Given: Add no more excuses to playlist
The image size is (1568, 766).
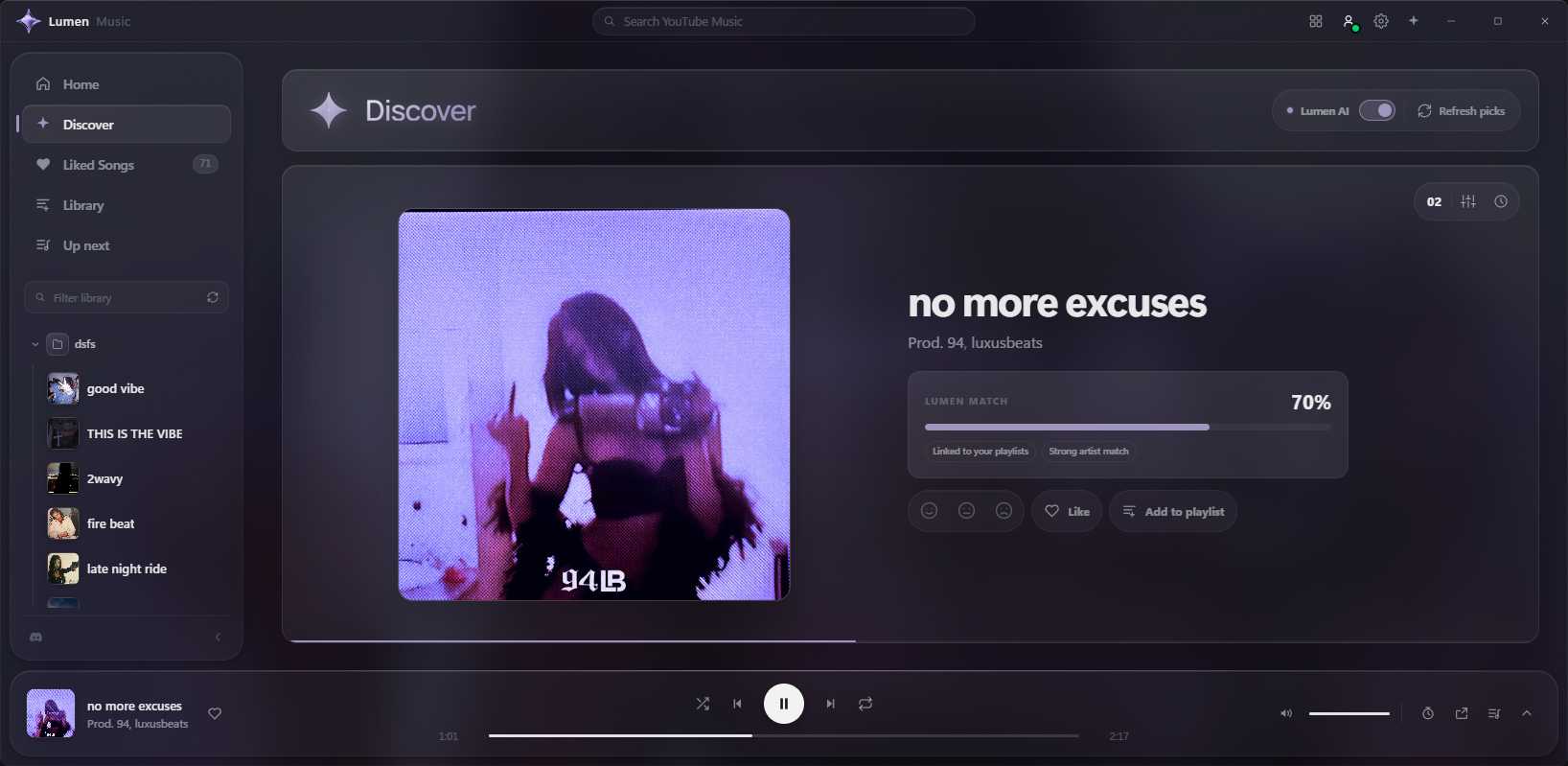Looking at the screenshot, I should 1173,511.
